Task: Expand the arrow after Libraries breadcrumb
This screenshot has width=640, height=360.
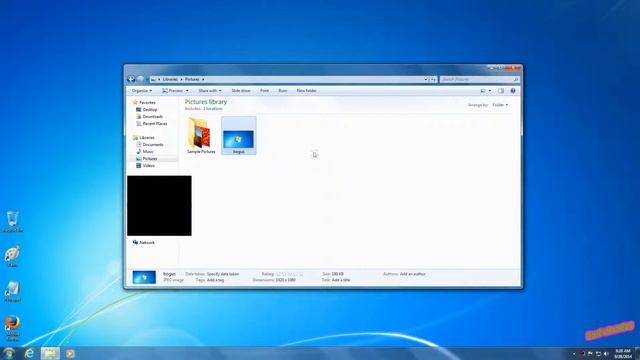Action: point(181,79)
